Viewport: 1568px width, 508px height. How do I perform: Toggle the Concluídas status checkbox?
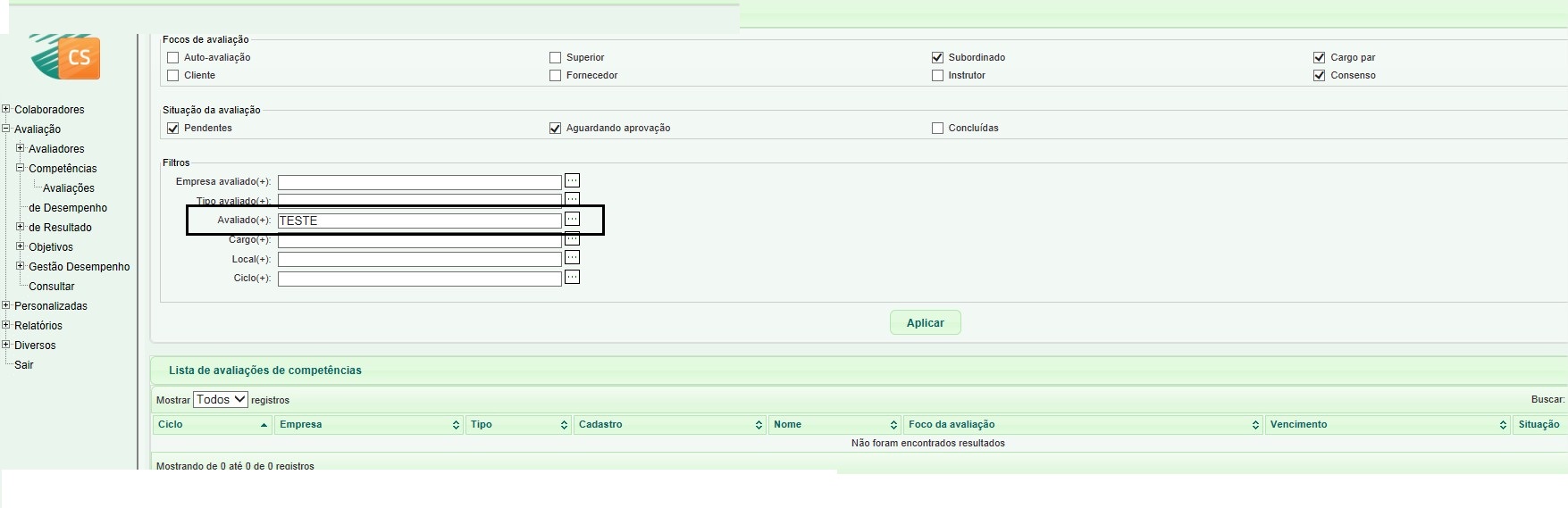pos(937,129)
